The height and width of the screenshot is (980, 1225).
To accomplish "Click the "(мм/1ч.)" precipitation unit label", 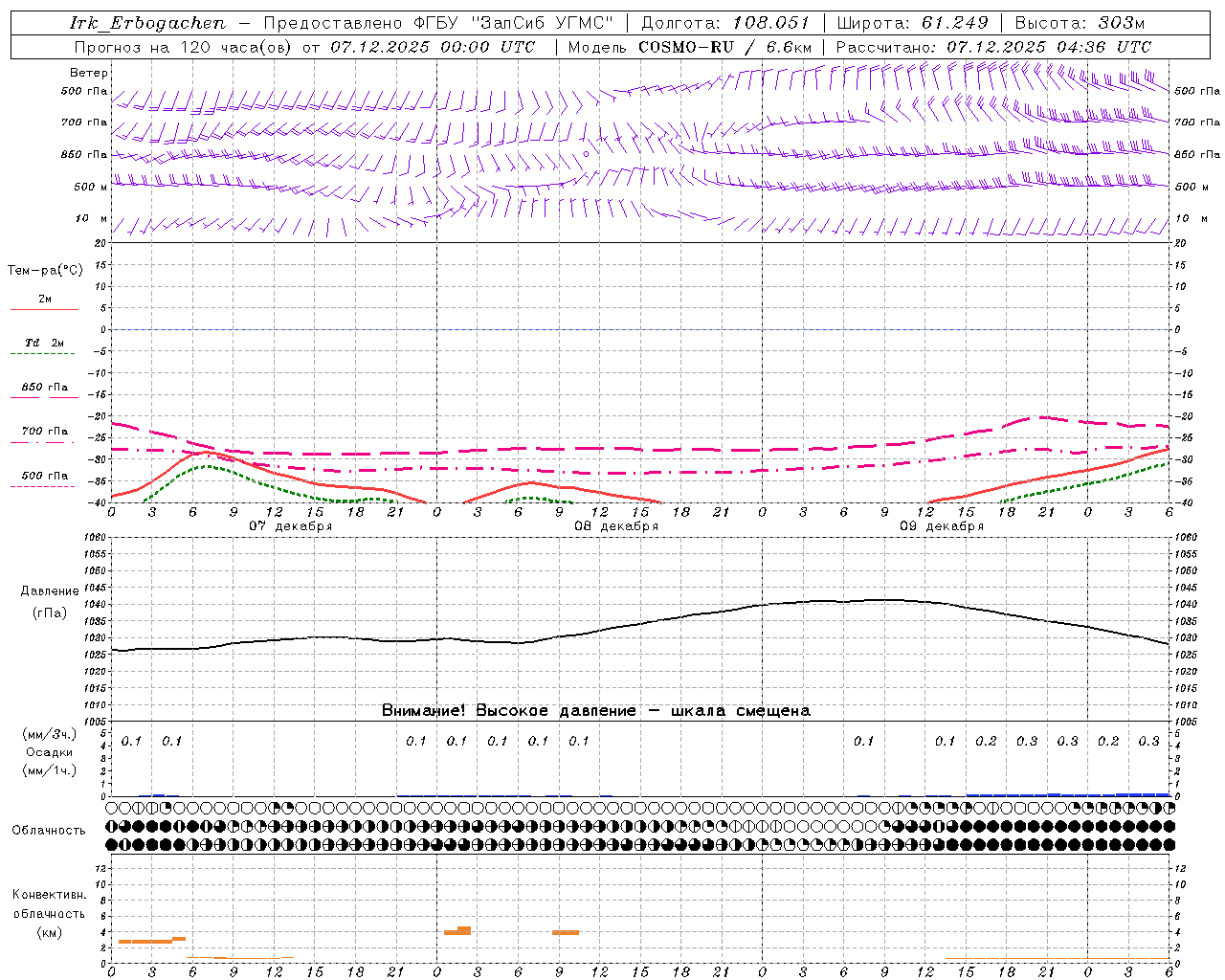I will [x=50, y=770].
